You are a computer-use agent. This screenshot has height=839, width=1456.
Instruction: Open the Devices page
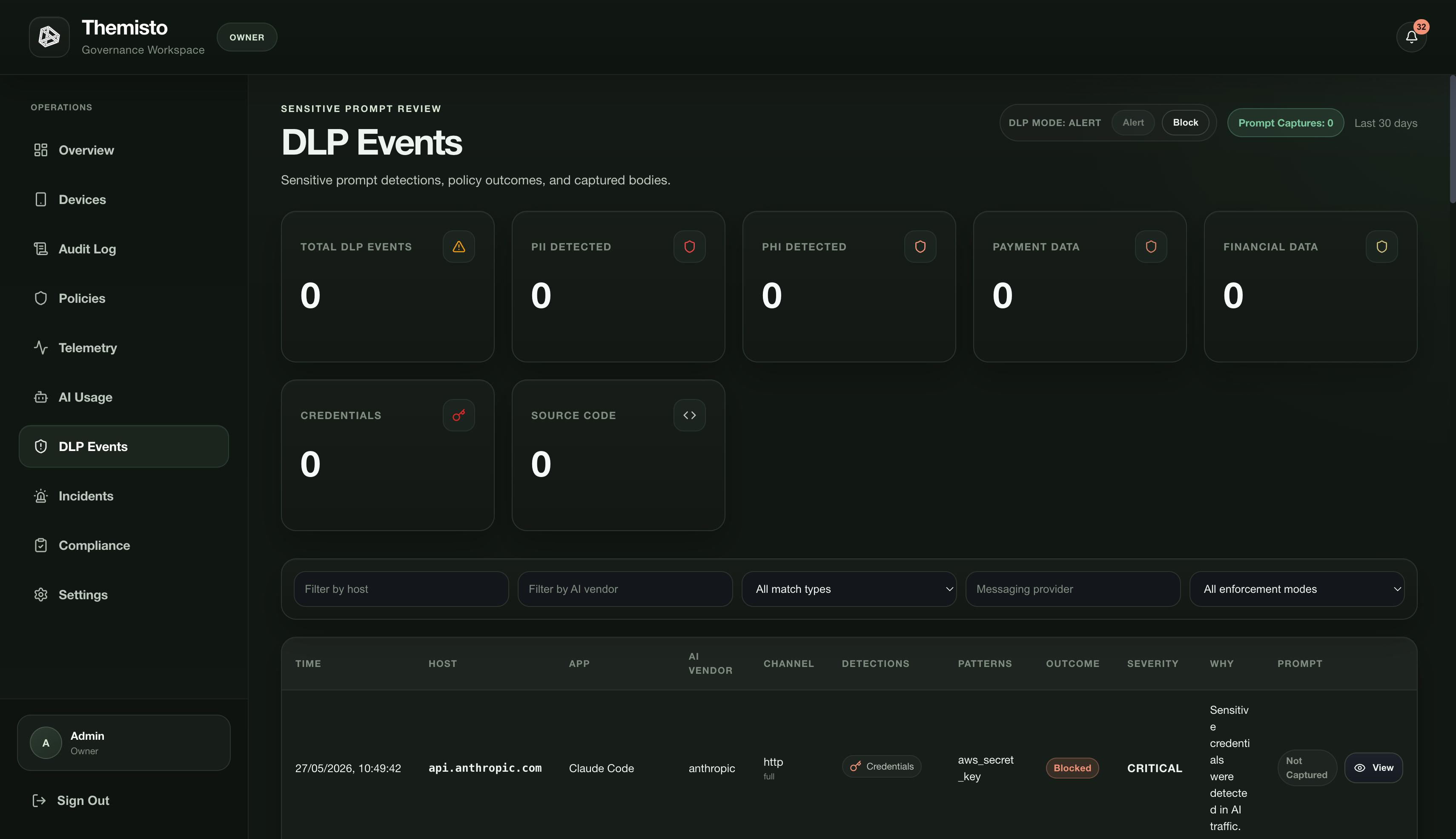click(x=124, y=199)
